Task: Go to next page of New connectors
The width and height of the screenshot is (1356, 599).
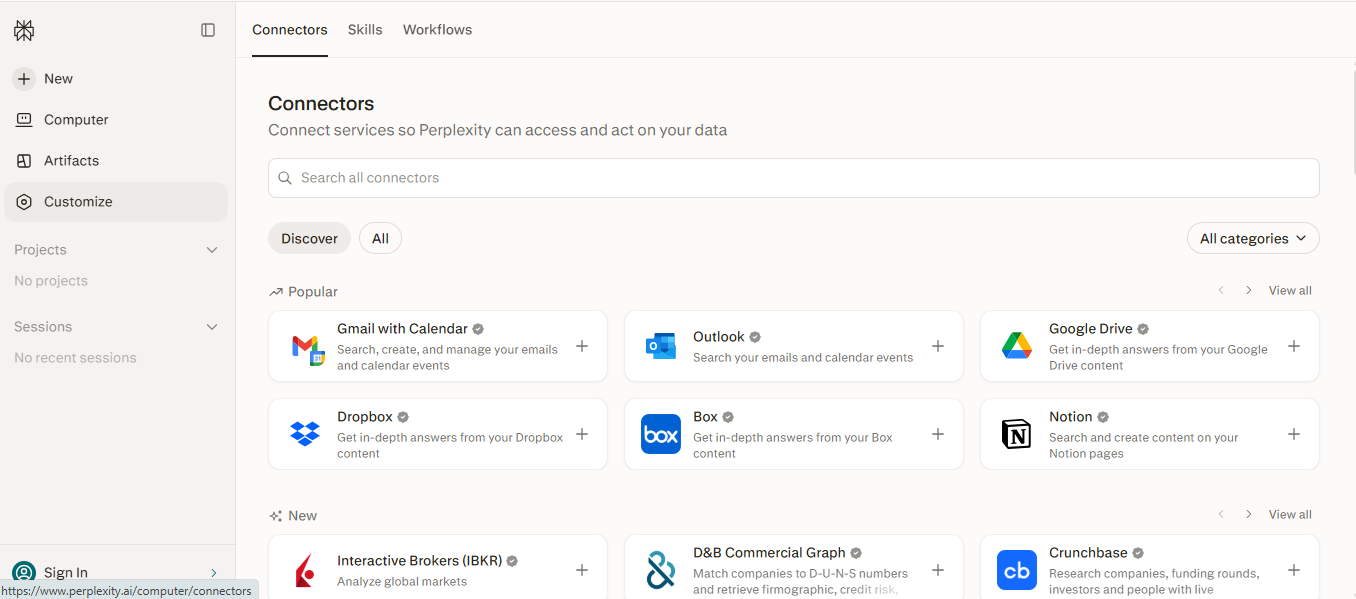Action: tap(1248, 514)
